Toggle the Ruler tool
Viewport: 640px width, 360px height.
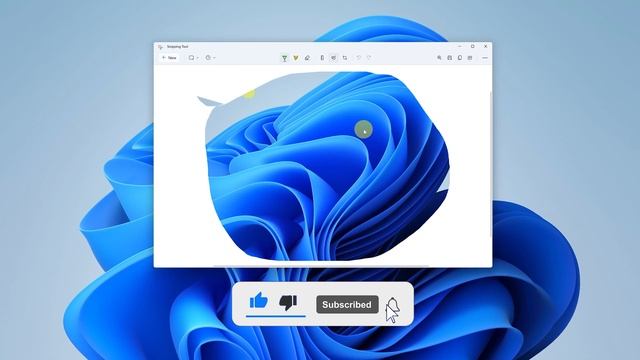pyautogui.click(x=322, y=58)
